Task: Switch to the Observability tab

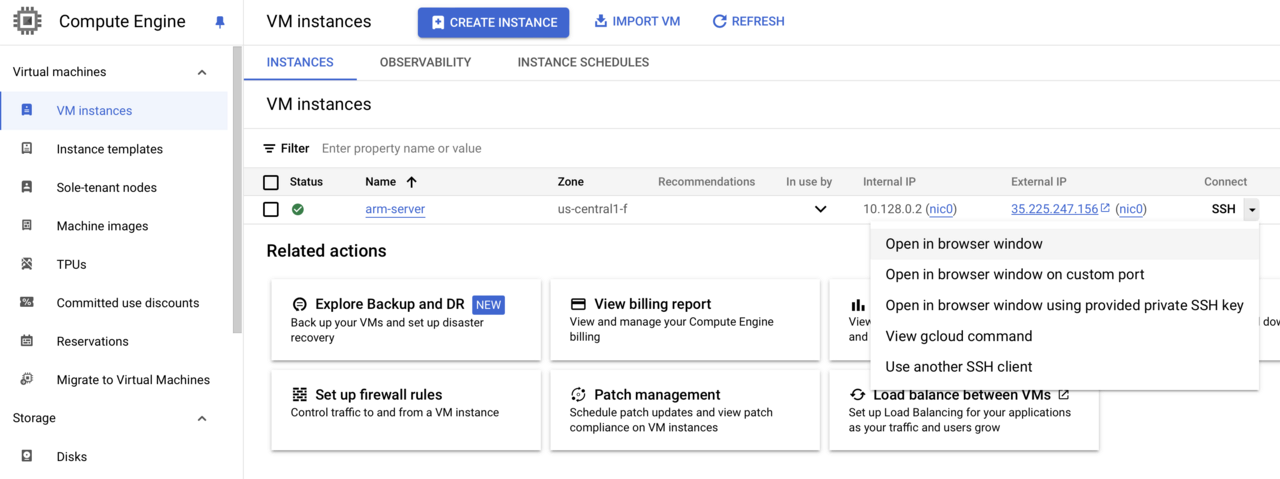Action: coord(425,62)
